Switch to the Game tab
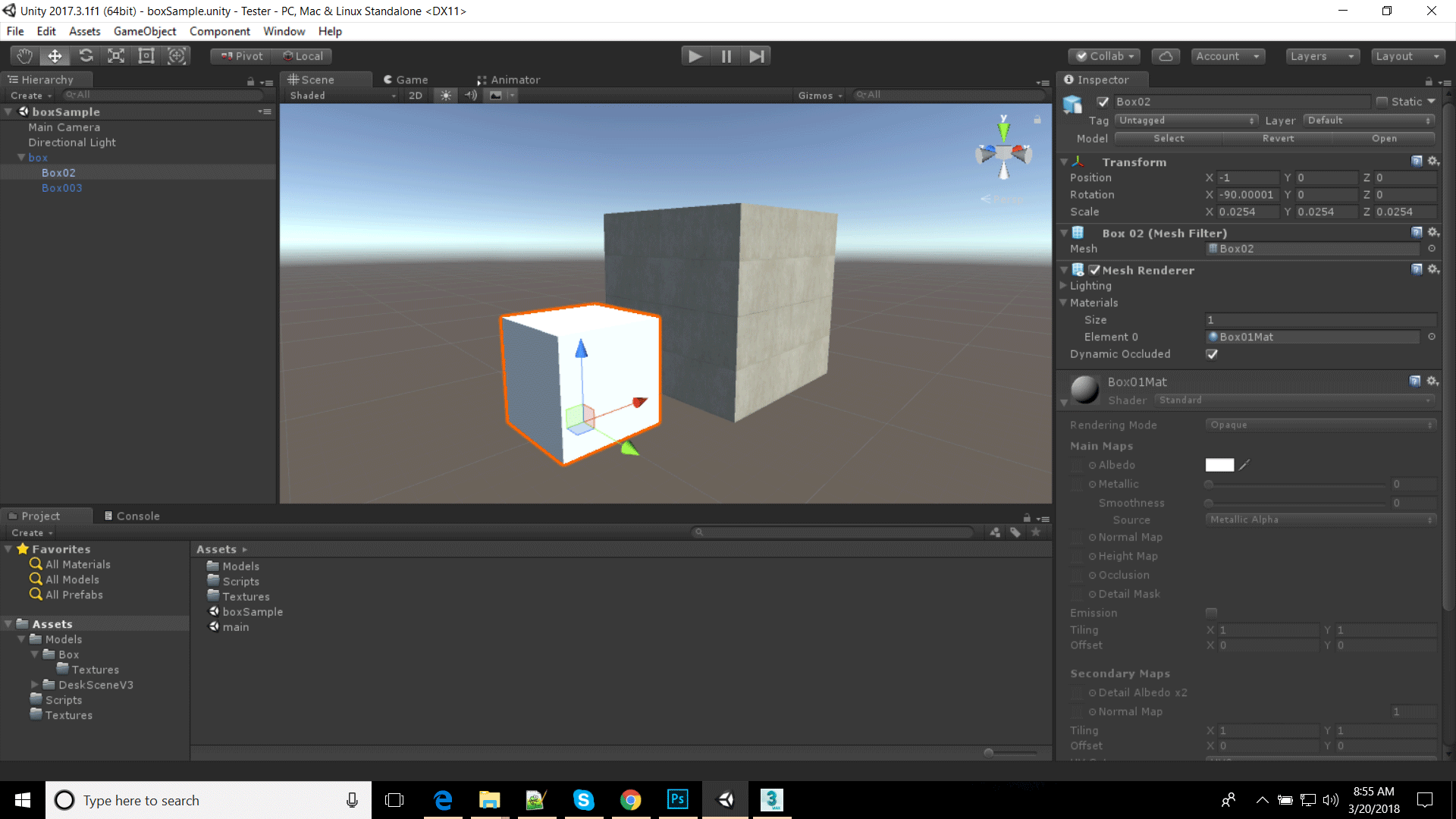The width and height of the screenshot is (1456, 819). click(x=406, y=80)
